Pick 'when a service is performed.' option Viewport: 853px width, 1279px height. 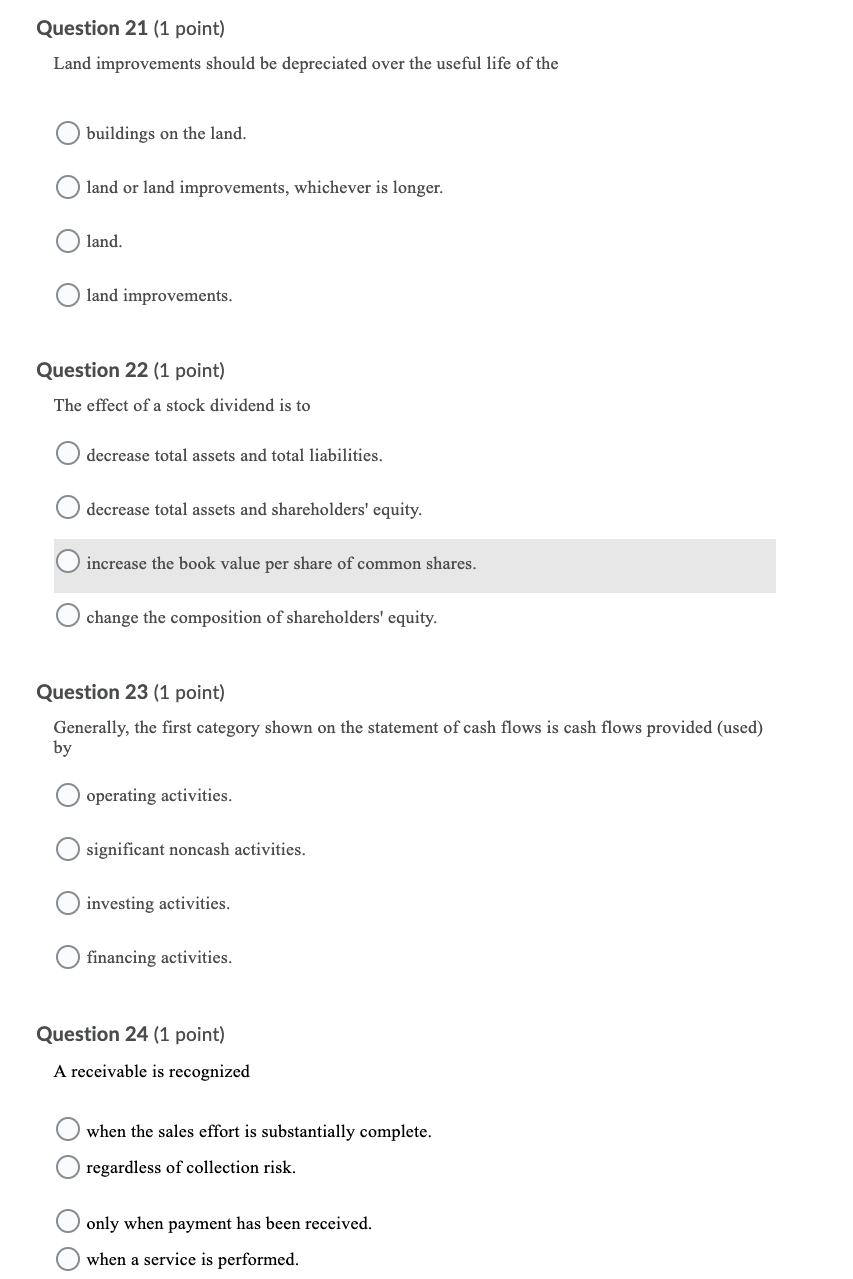pyautogui.click(x=67, y=1257)
